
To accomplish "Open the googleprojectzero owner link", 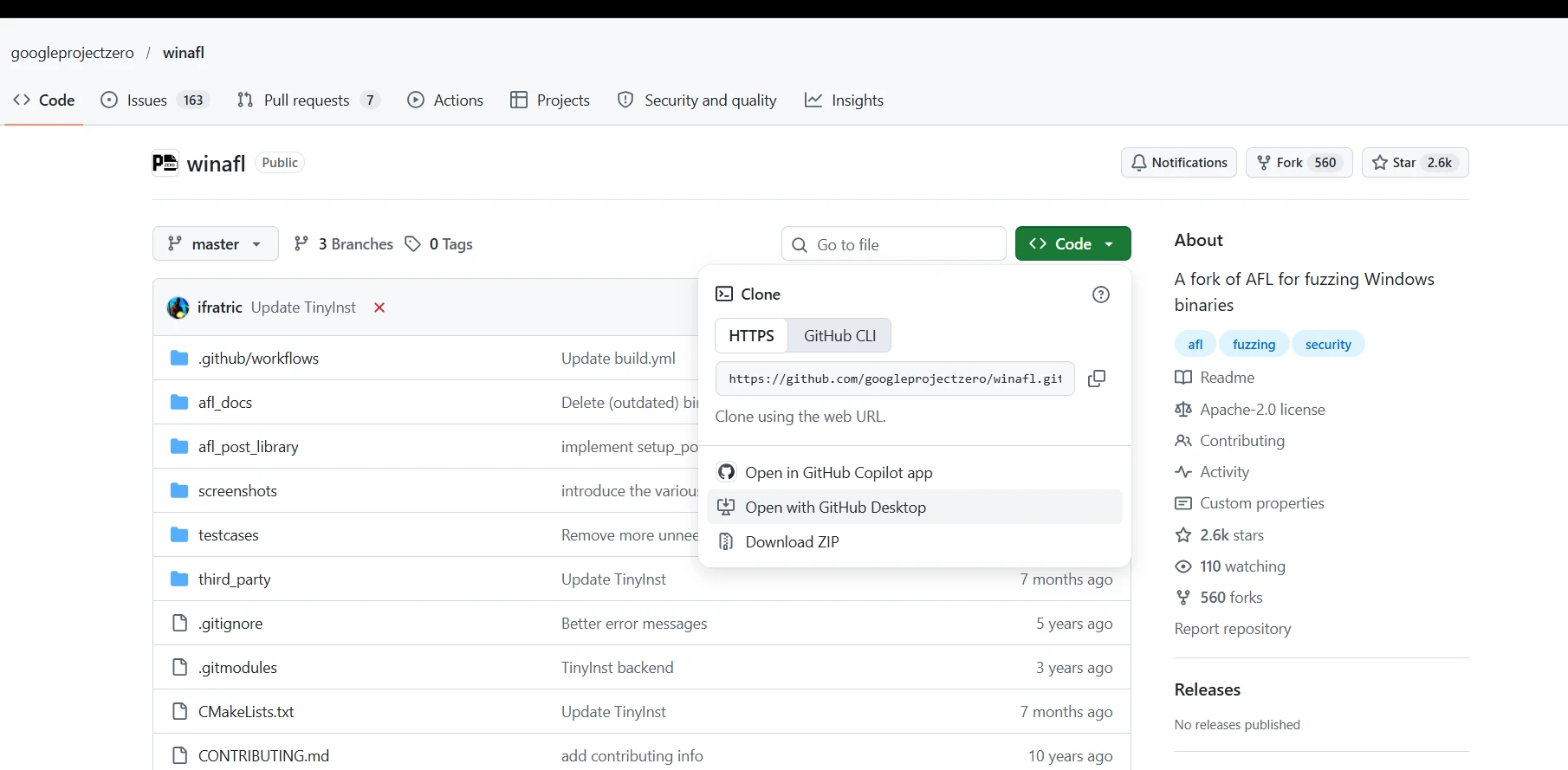I will pos(73,53).
